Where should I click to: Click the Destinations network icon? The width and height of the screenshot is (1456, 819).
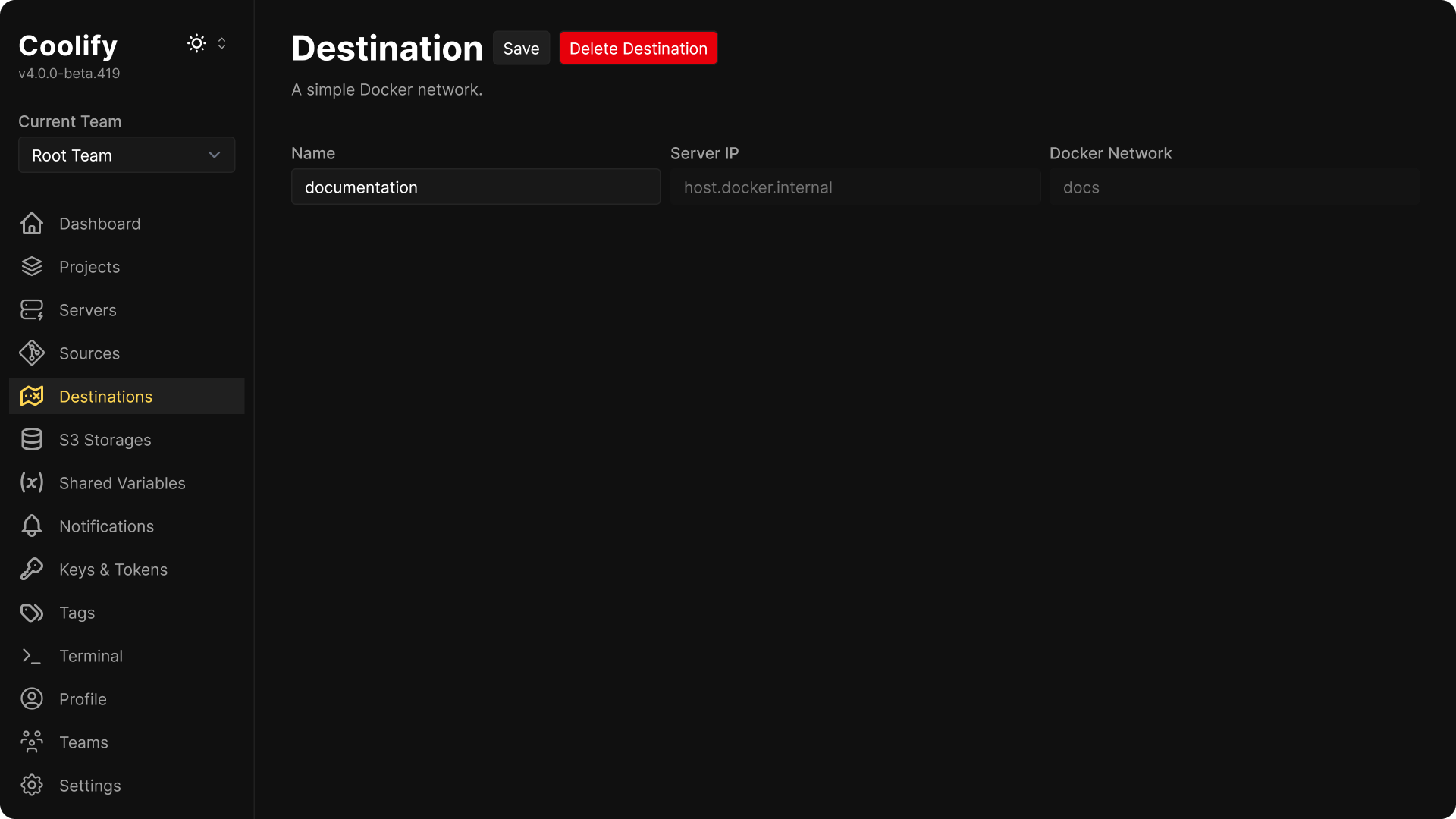click(x=31, y=396)
